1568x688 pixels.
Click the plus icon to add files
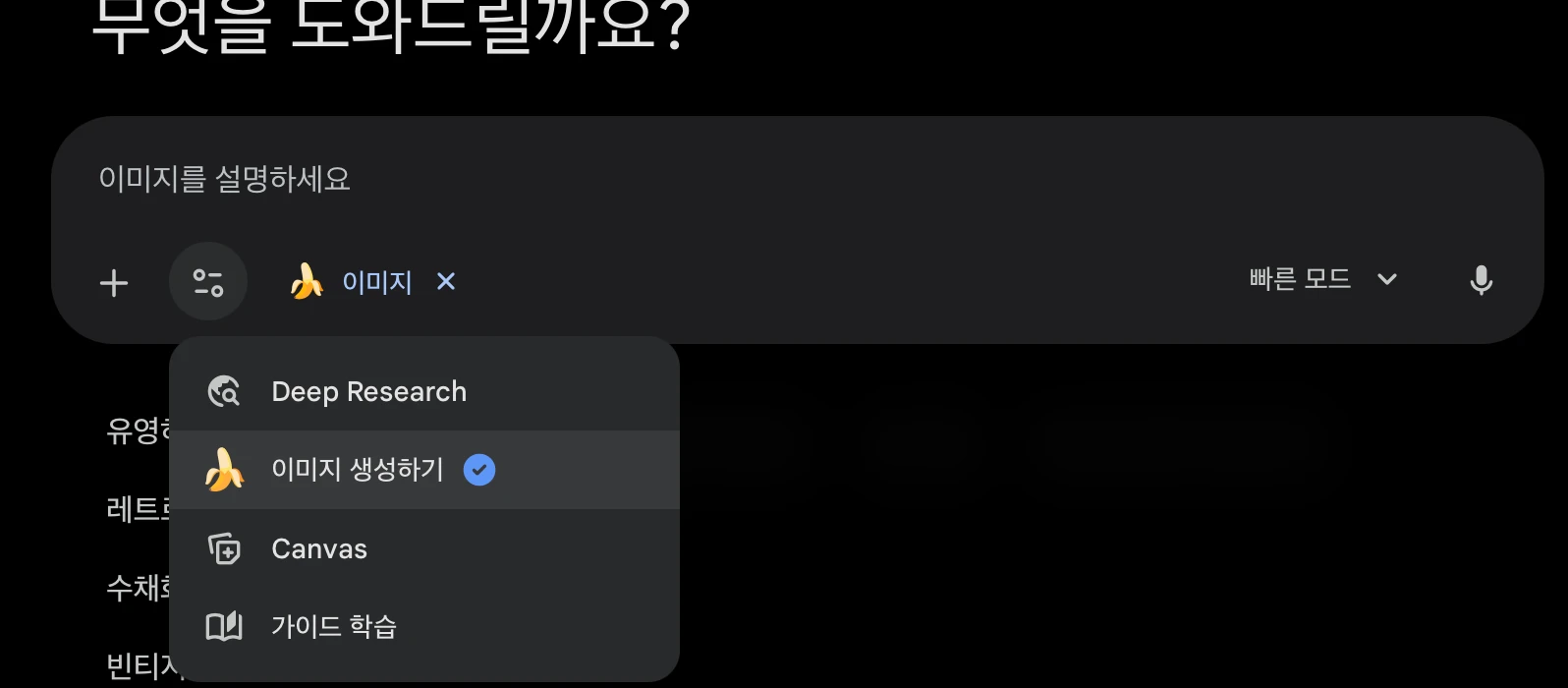[x=114, y=283]
